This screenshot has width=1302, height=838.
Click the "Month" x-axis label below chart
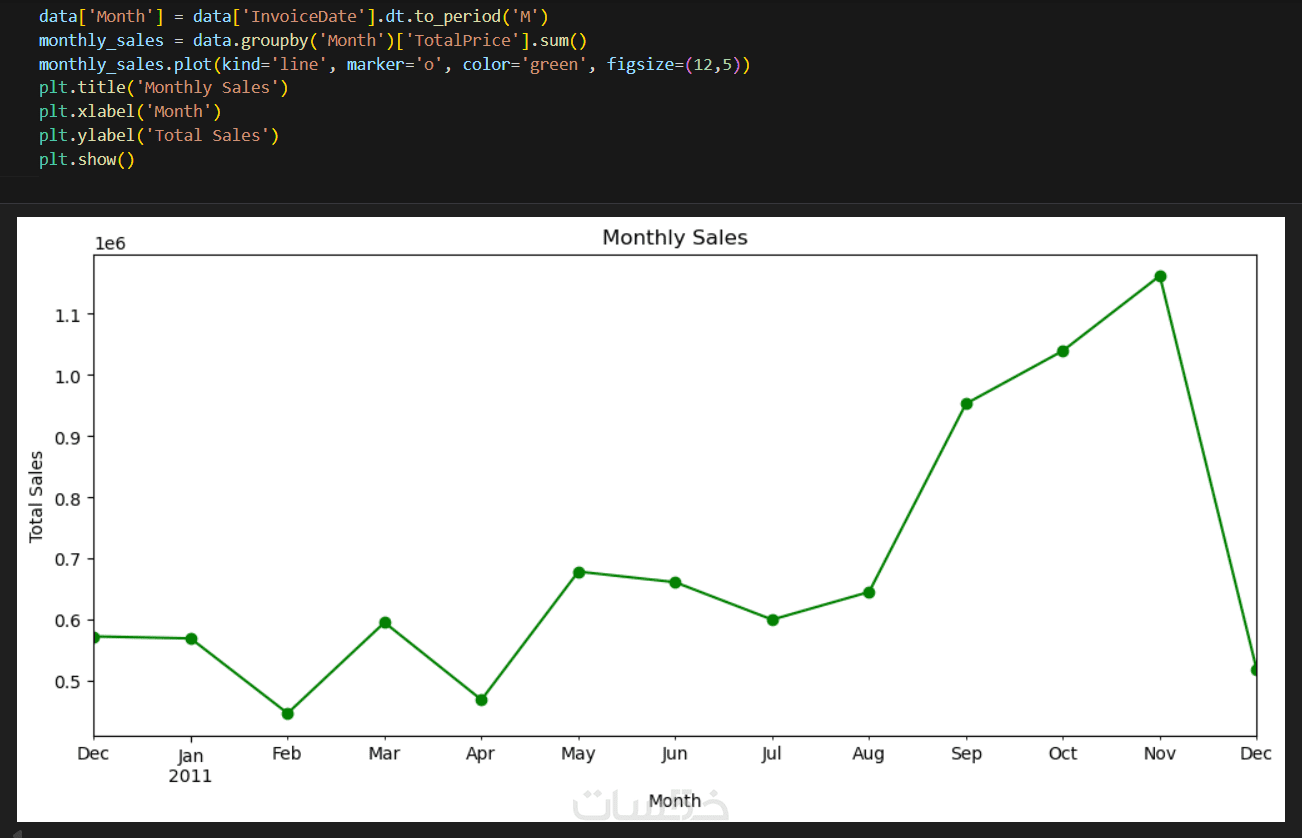[x=674, y=800]
